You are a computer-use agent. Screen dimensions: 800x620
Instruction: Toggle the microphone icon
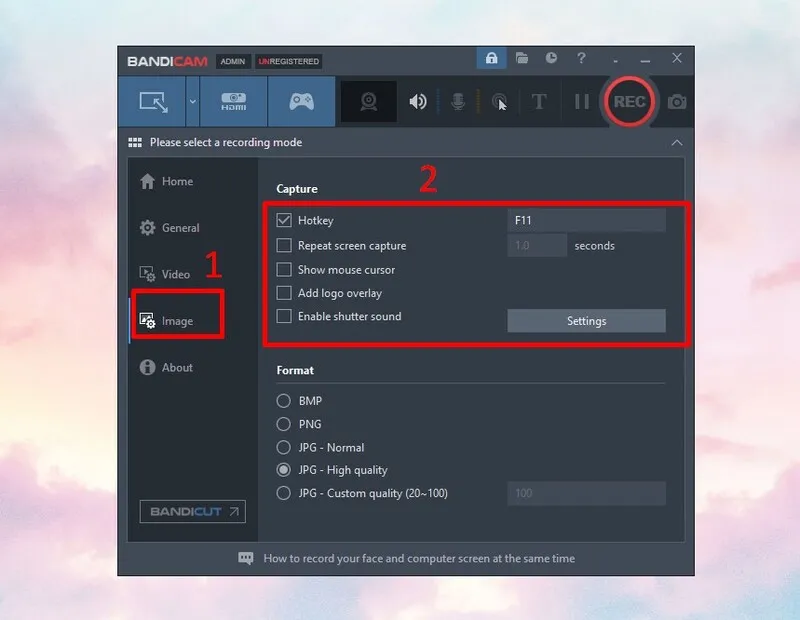[458, 101]
